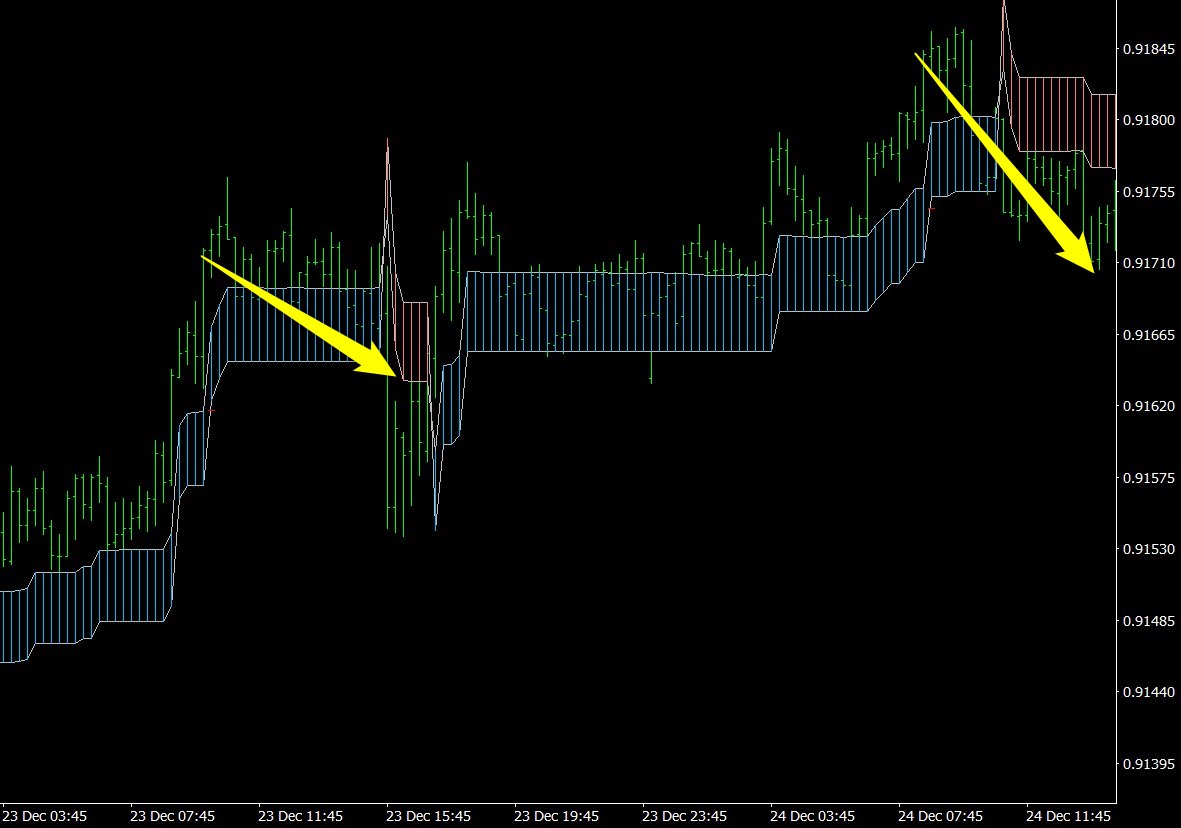Select the 0.91845 price axis label
This screenshot has width=1181, height=828.
point(1149,48)
